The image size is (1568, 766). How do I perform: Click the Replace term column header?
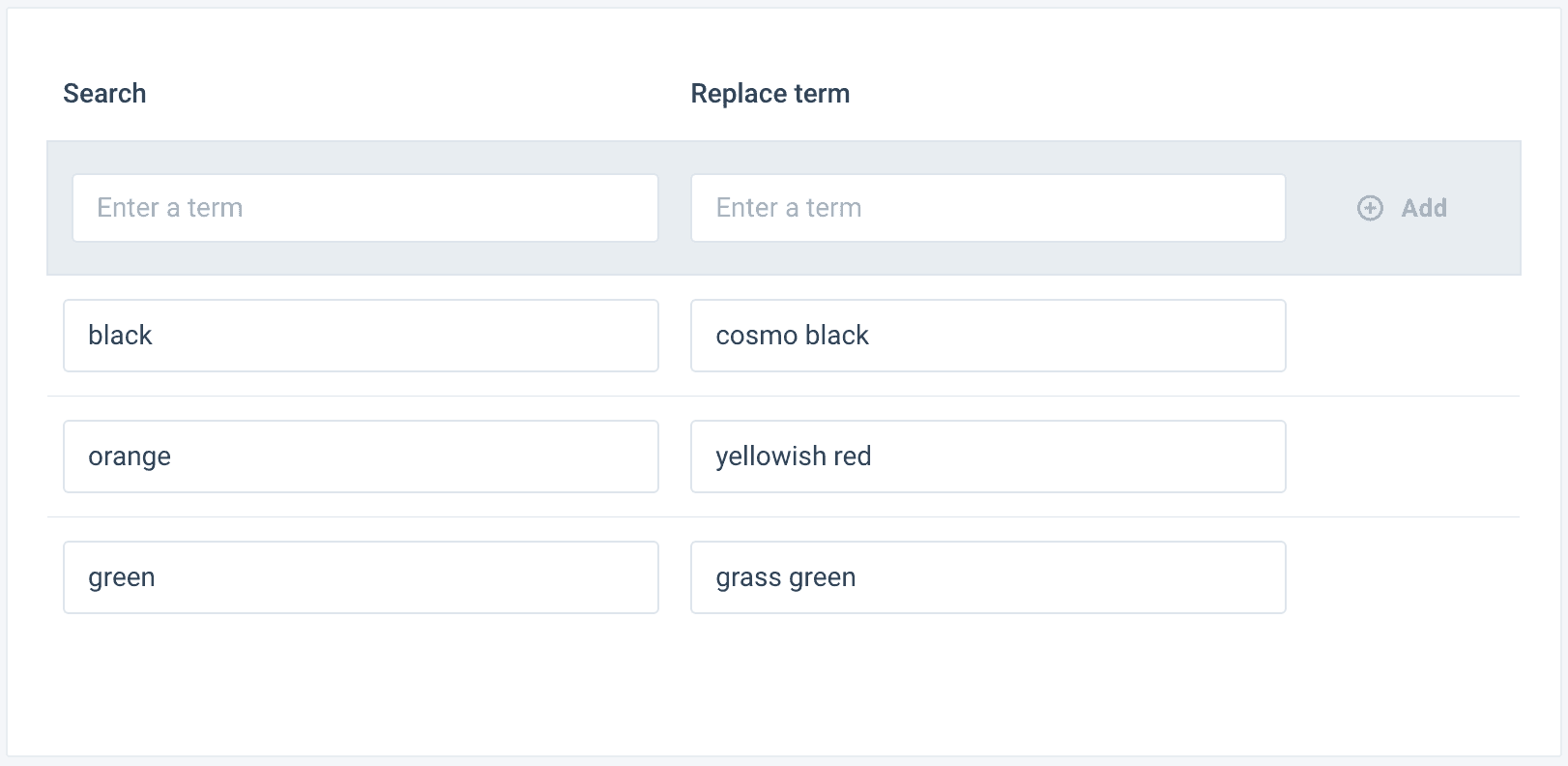769,94
